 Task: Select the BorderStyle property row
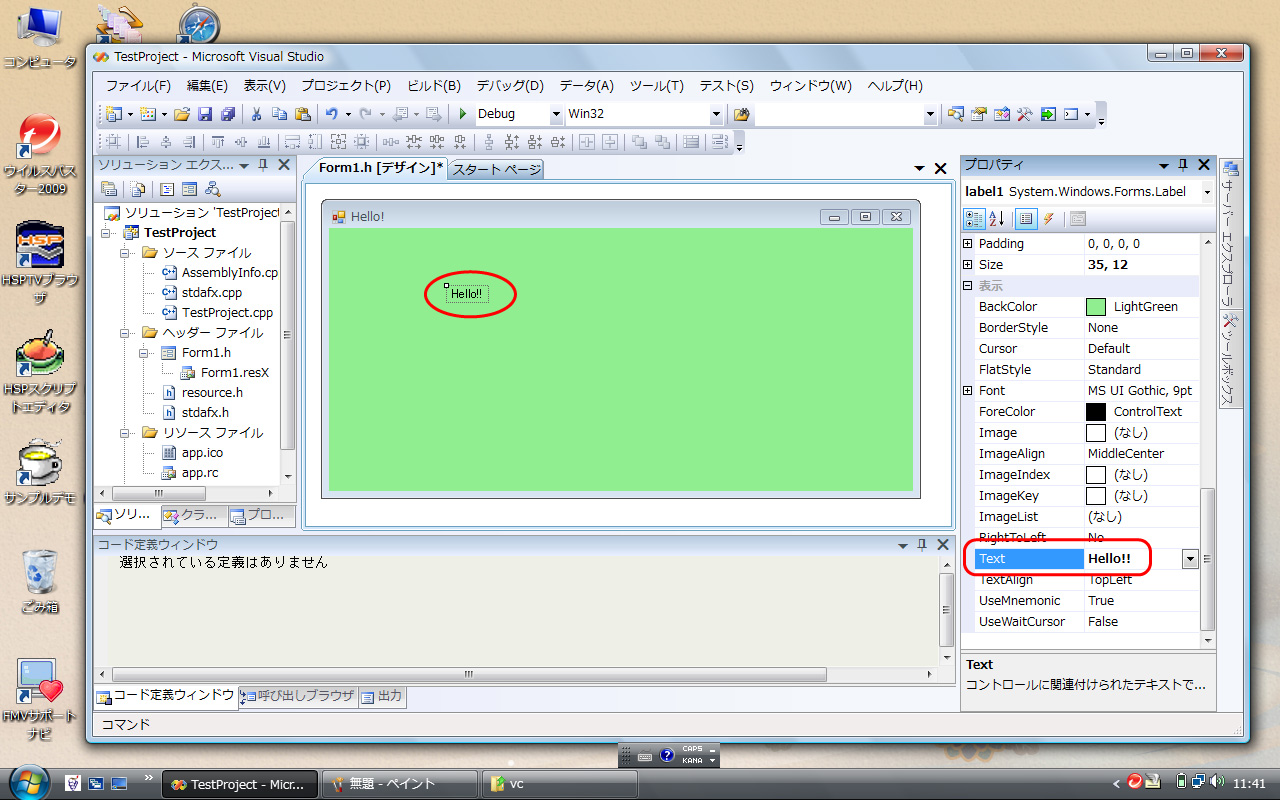pos(1087,328)
